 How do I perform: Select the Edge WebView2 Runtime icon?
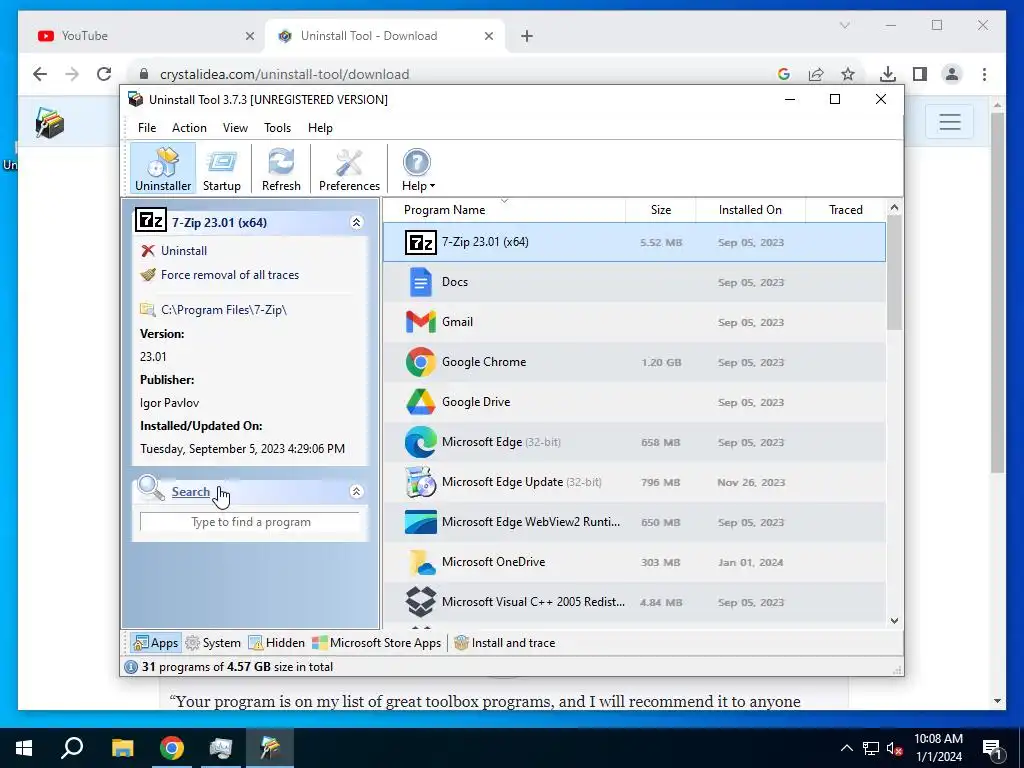(421, 522)
